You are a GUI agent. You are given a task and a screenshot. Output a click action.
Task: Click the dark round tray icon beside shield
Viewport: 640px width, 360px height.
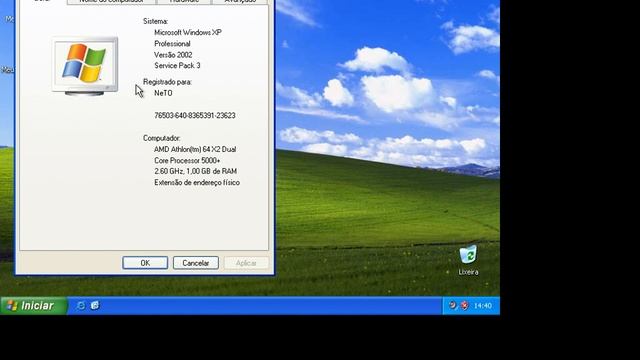pos(452,305)
